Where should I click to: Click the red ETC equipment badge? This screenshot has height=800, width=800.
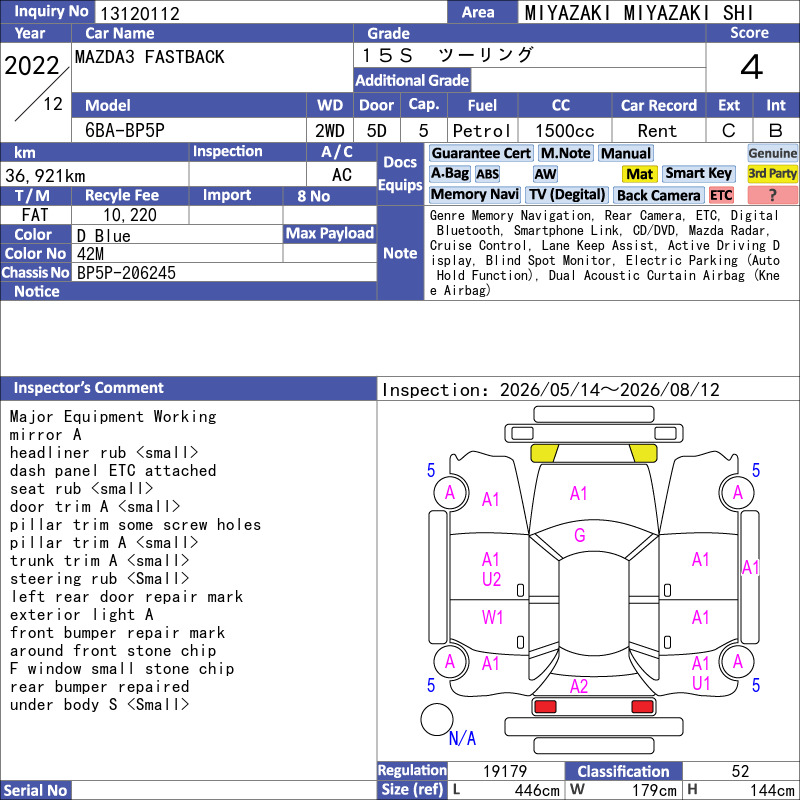721,195
